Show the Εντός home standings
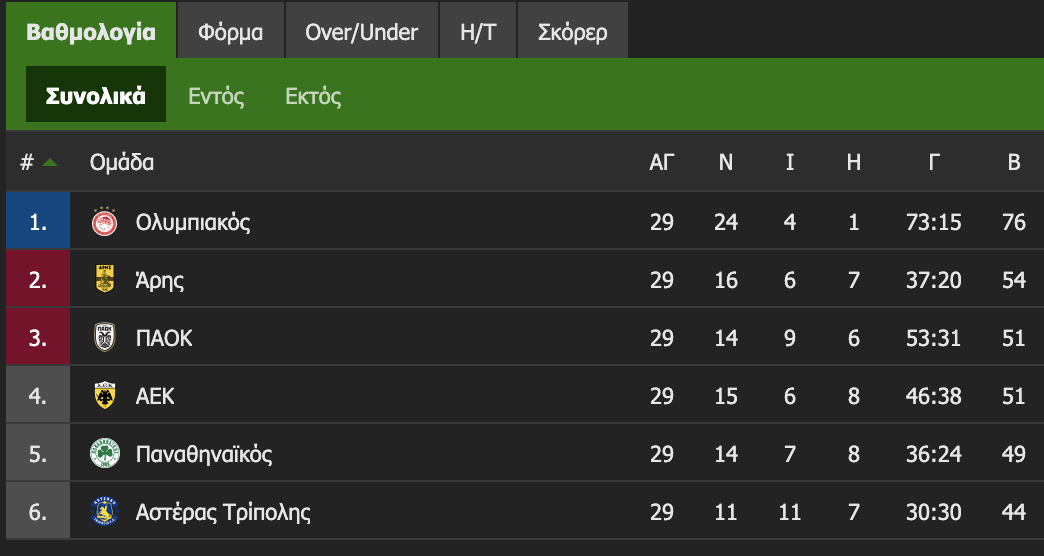This screenshot has height=556, width=1044. (x=216, y=96)
